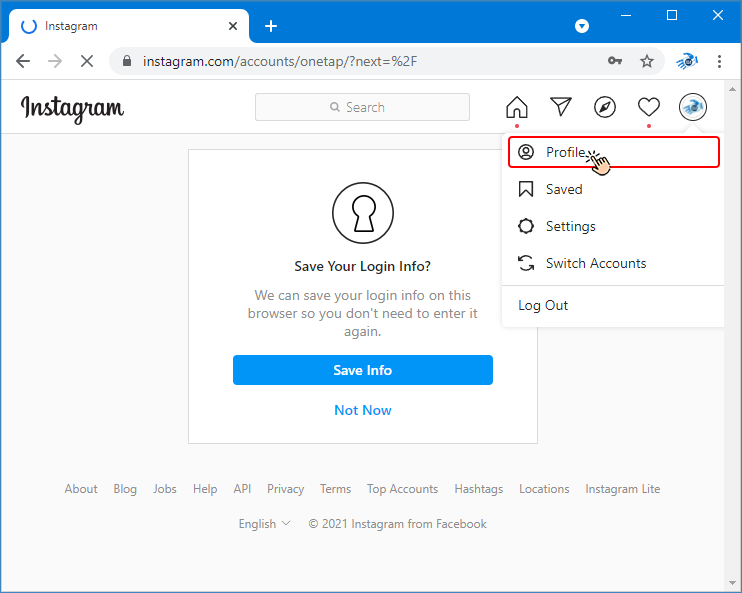This screenshot has height=593, width=742.
Task: Click the browser forward arrow
Action: pos(55,61)
